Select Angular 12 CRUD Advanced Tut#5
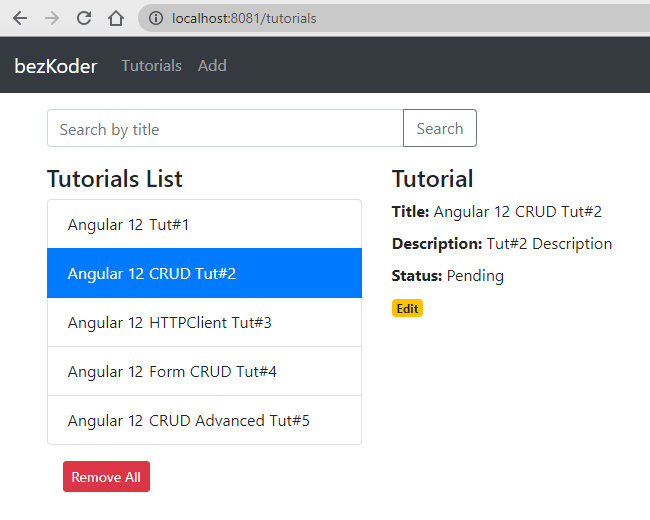 204,420
